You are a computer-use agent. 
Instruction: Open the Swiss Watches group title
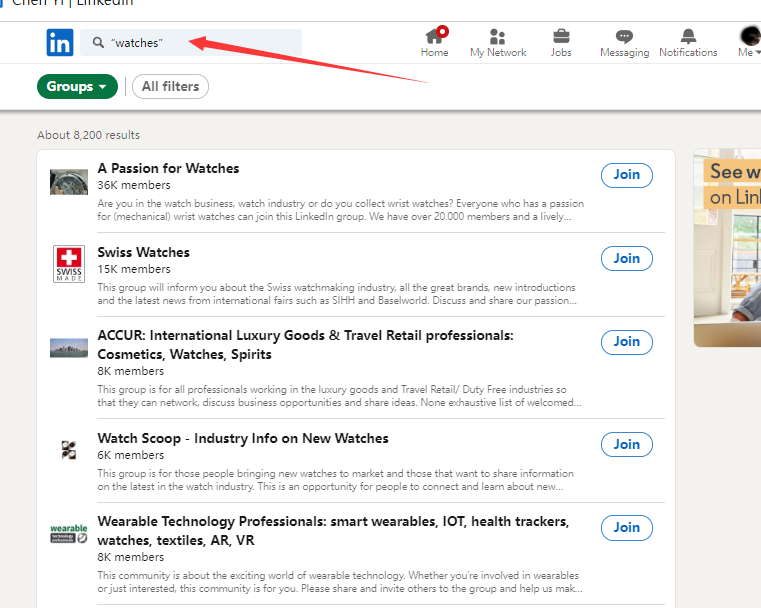[x=144, y=252]
